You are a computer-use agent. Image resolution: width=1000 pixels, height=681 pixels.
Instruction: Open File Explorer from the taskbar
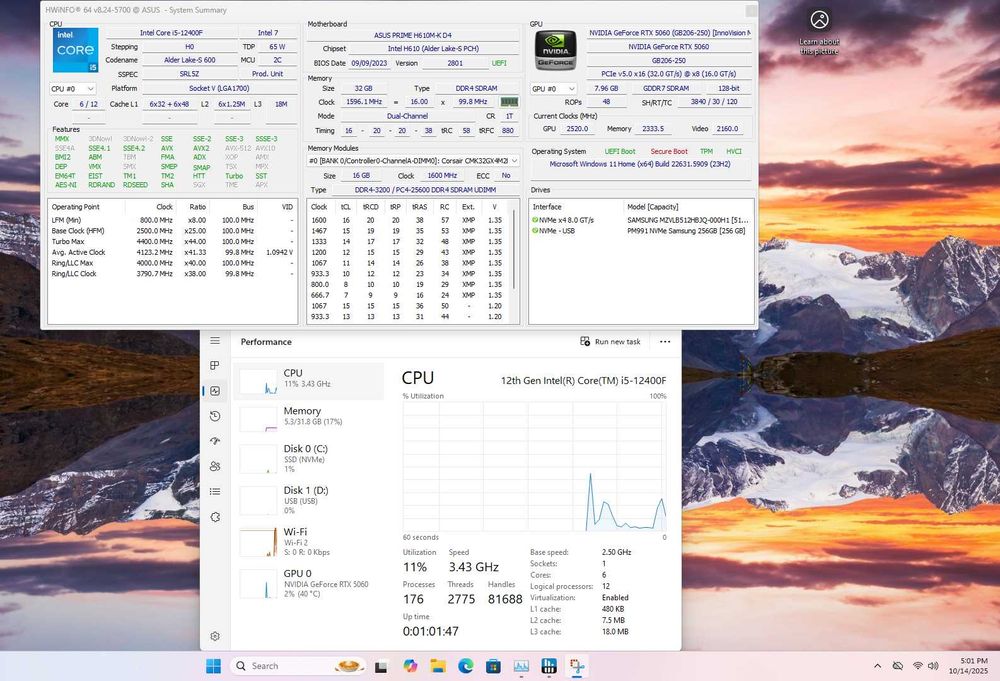tap(438, 666)
